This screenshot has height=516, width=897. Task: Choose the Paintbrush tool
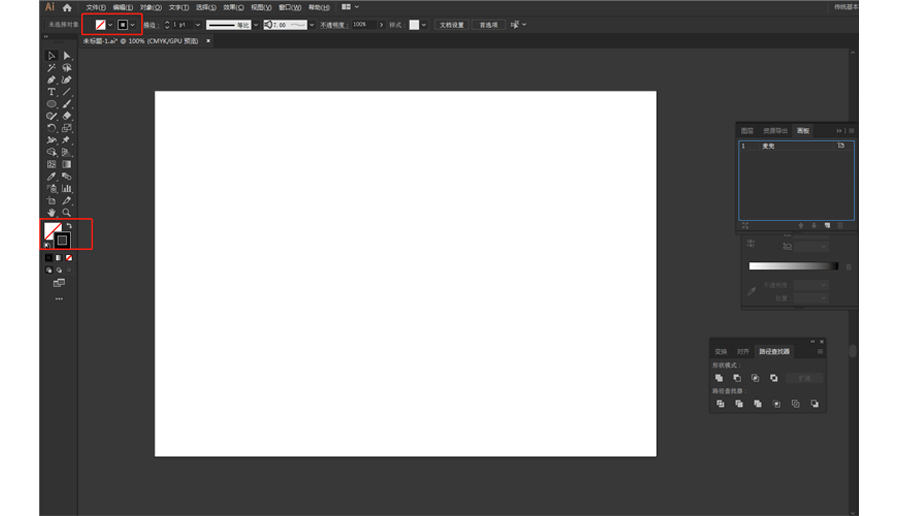pos(67,104)
